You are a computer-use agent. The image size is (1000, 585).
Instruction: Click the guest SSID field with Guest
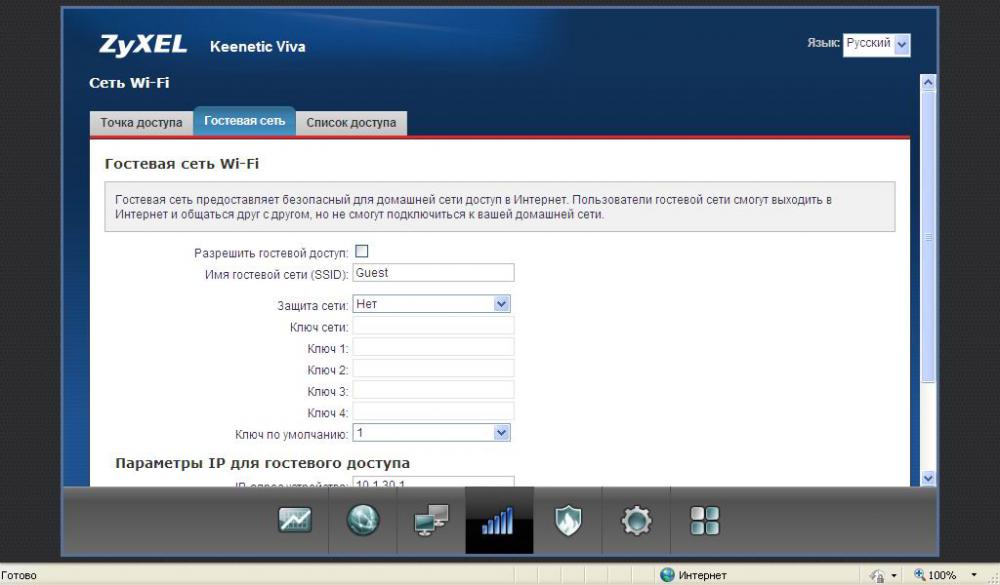point(433,272)
